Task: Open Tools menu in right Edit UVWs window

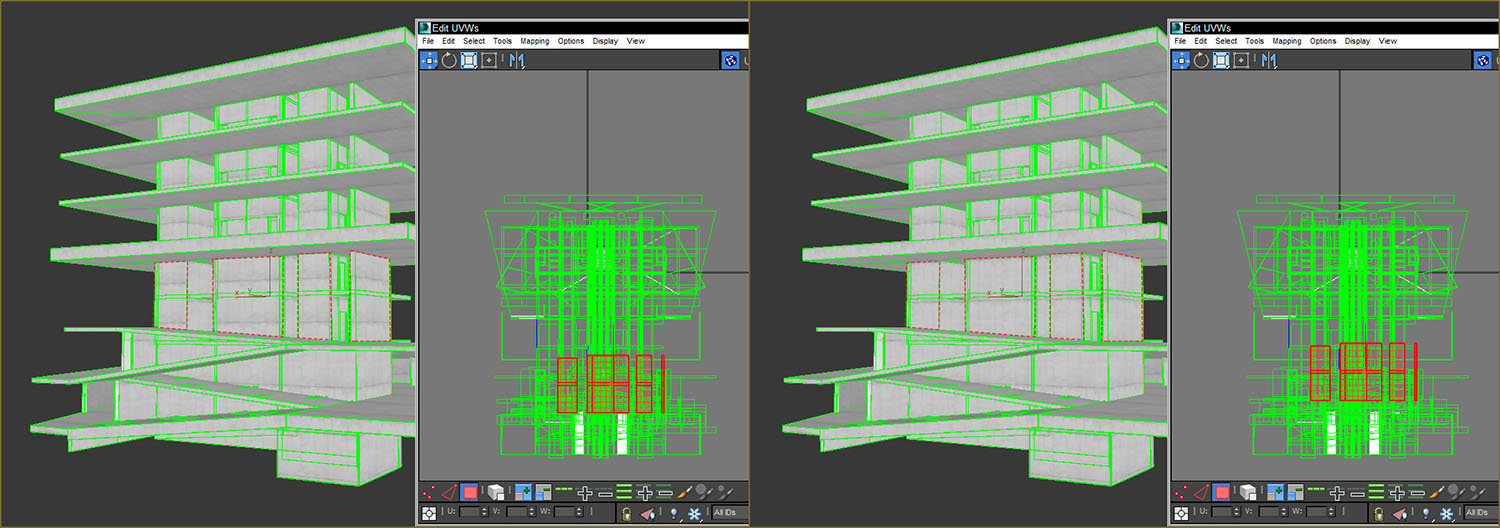Action: [x=1254, y=41]
